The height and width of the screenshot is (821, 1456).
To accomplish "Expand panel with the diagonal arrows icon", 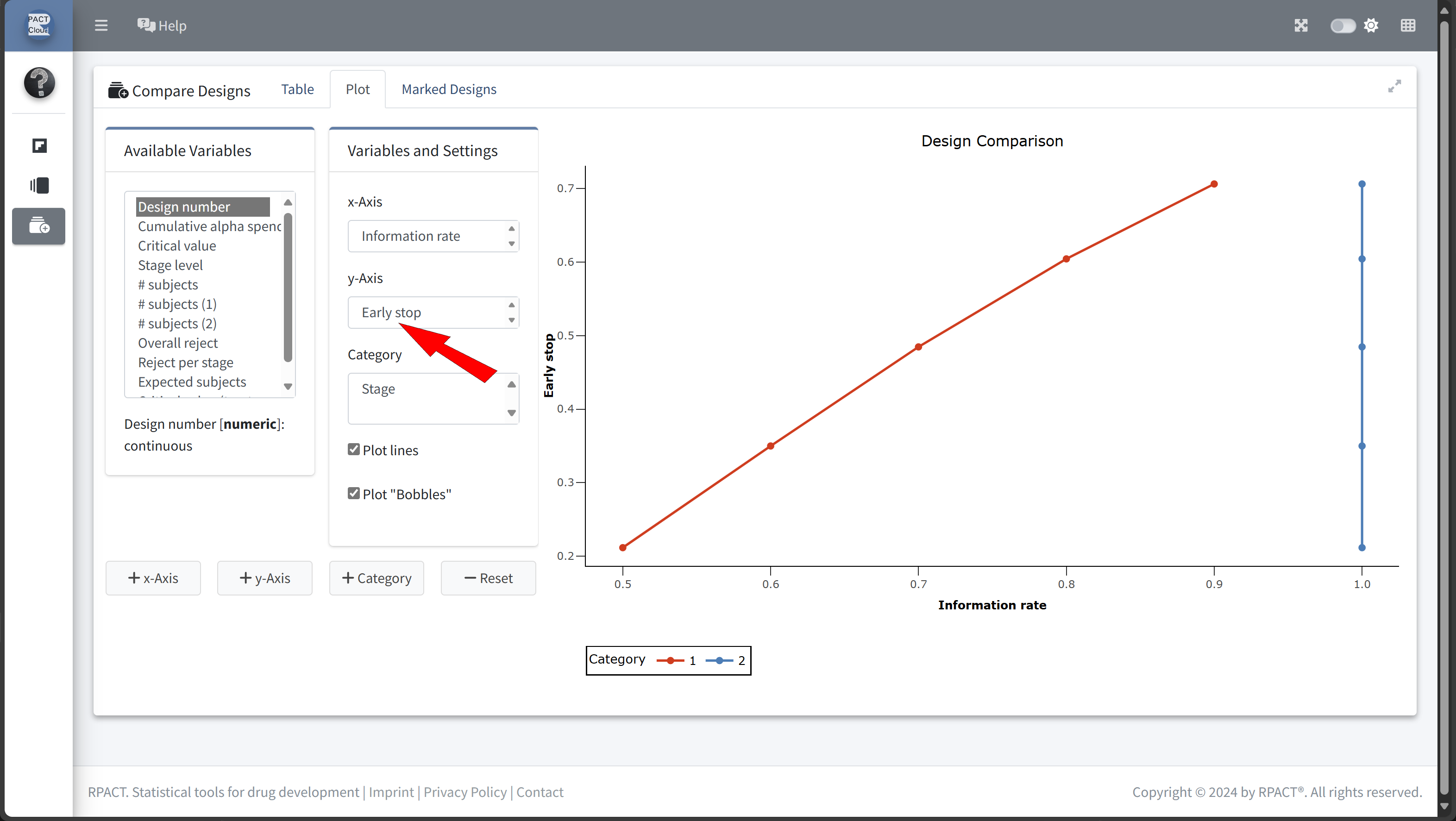I will click(x=1394, y=86).
